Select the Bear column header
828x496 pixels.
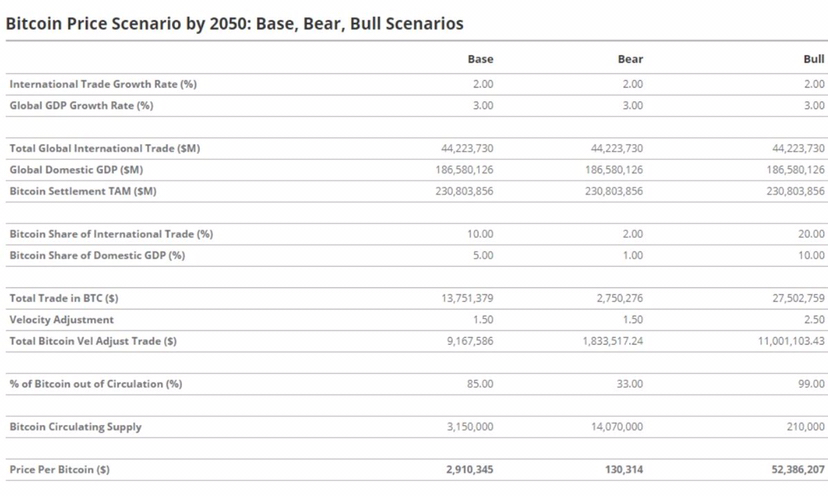[630, 59]
